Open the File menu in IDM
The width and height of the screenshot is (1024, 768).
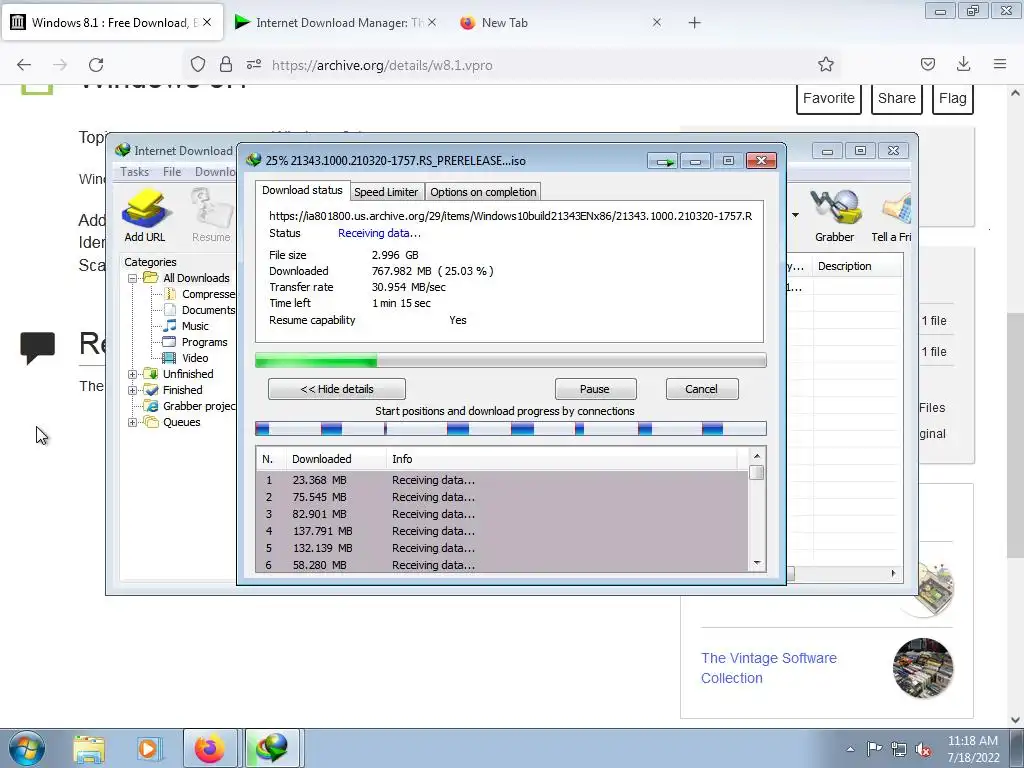click(x=172, y=172)
